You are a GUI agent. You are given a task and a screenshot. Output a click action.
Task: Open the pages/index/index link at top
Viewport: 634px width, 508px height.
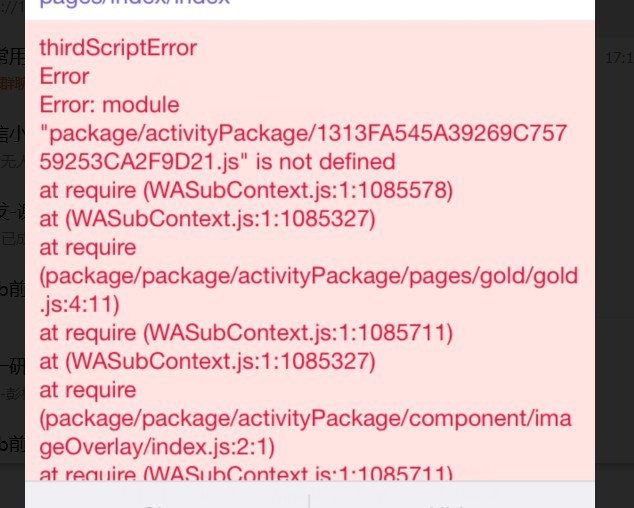pos(135,2)
